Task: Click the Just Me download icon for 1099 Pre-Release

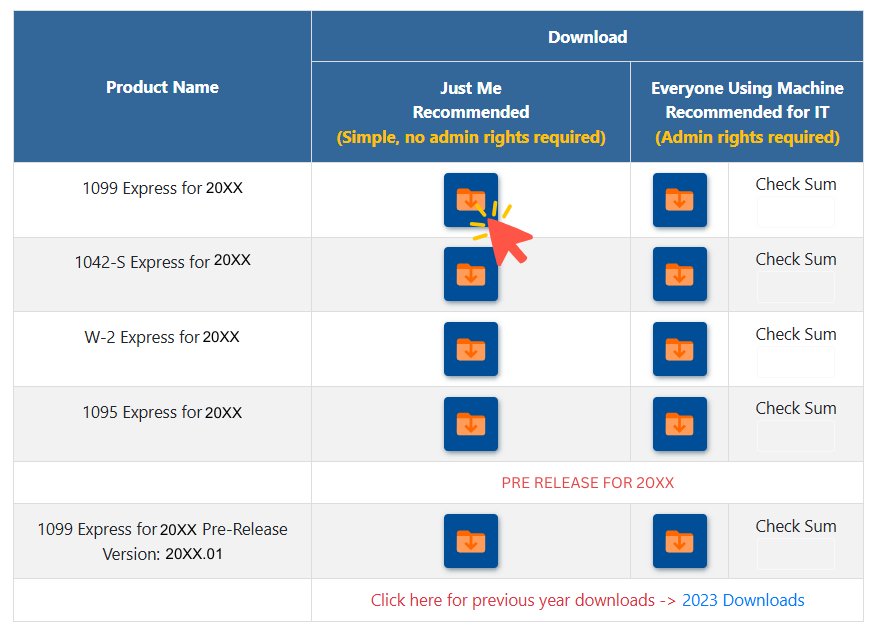Action: [470, 540]
